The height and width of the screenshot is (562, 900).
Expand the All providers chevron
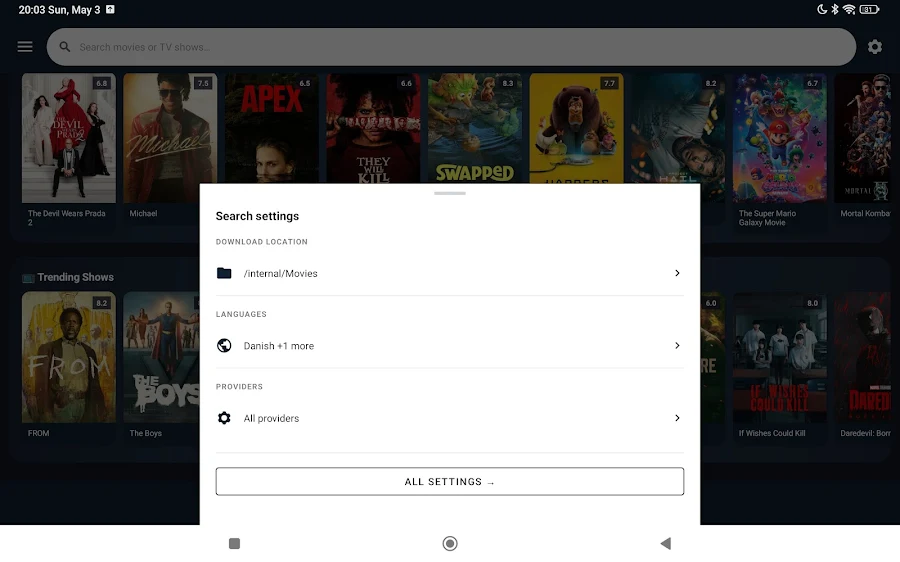[677, 418]
